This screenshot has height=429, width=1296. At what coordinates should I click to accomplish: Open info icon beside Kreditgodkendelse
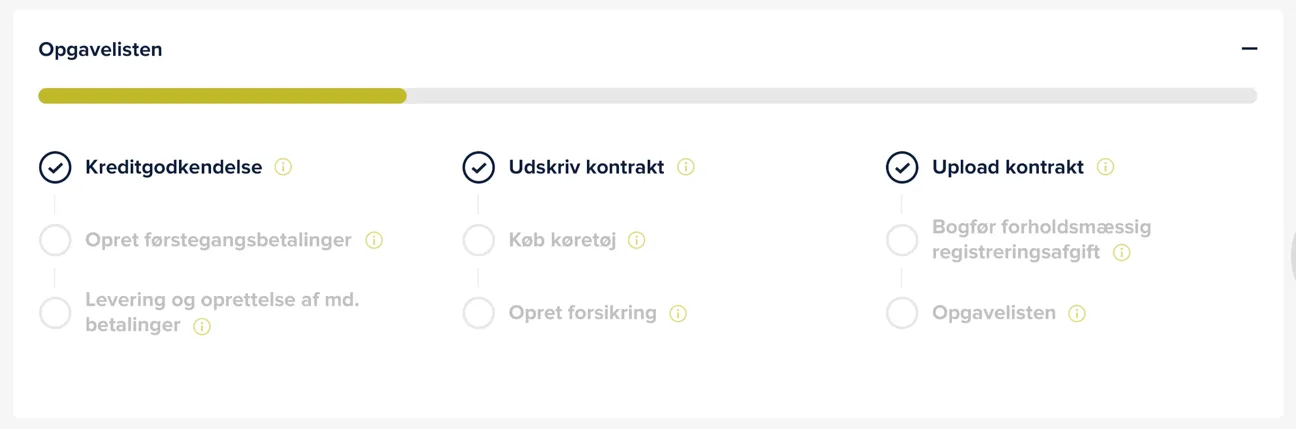coord(283,167)
